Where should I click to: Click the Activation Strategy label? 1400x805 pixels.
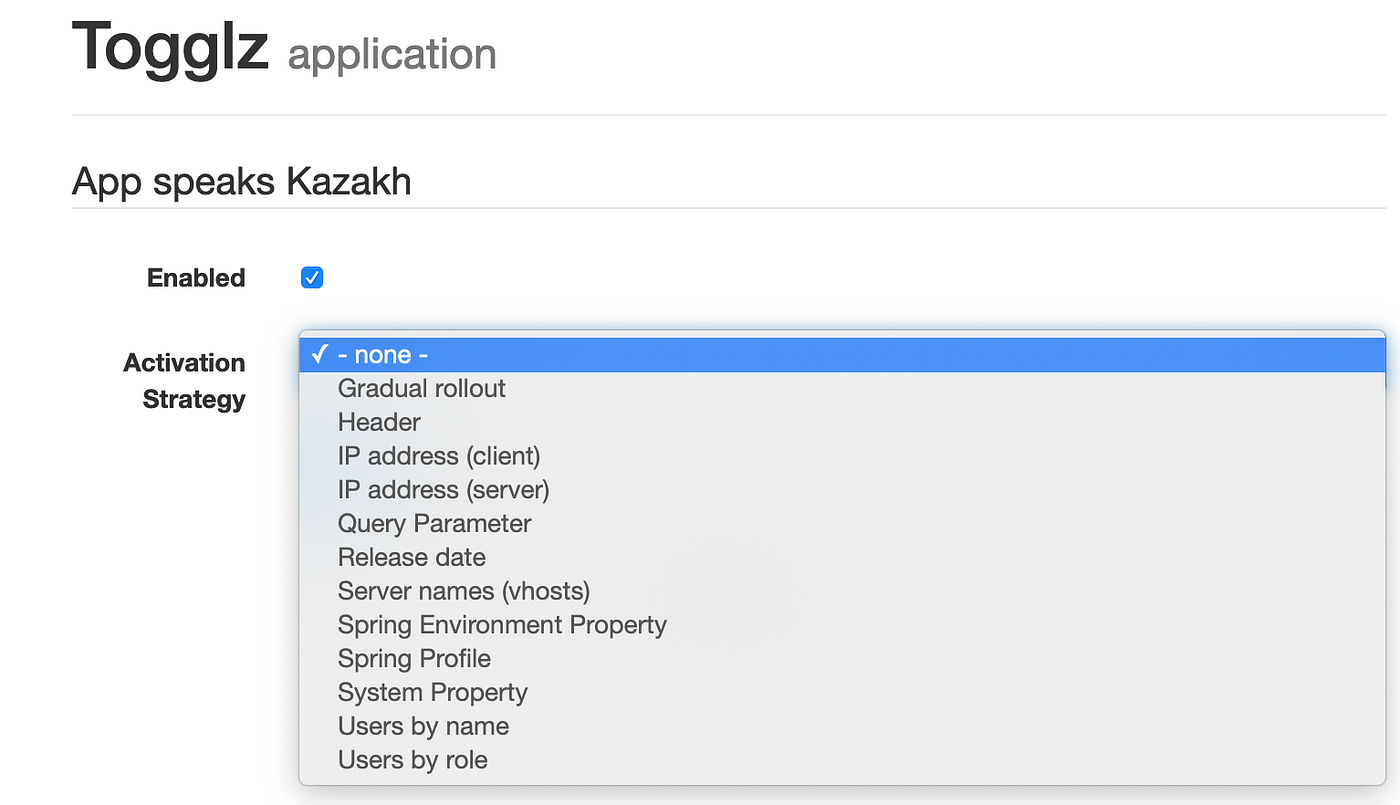coord(185,381)
